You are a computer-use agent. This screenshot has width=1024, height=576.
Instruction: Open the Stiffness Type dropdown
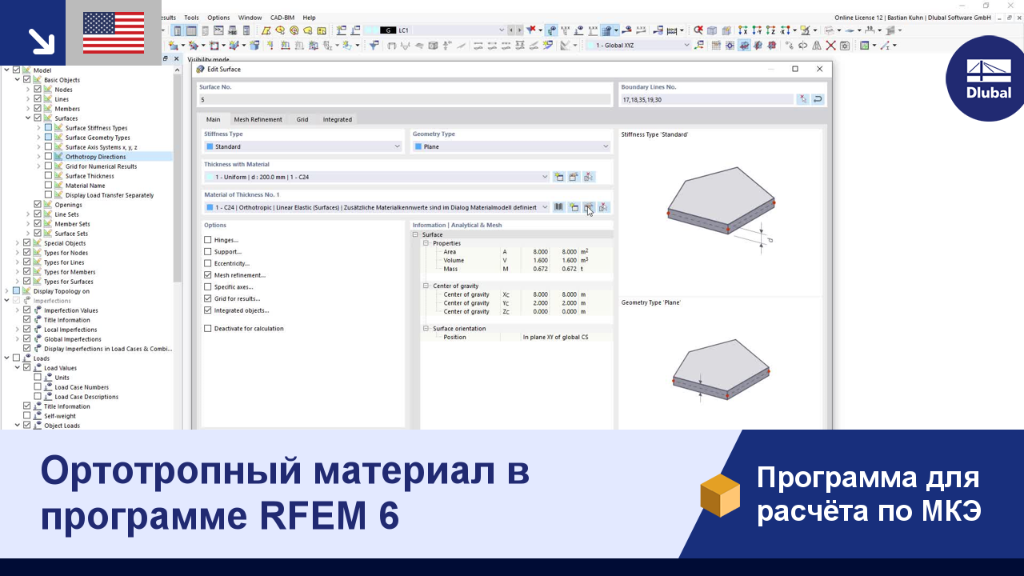[x=303, y=146]
